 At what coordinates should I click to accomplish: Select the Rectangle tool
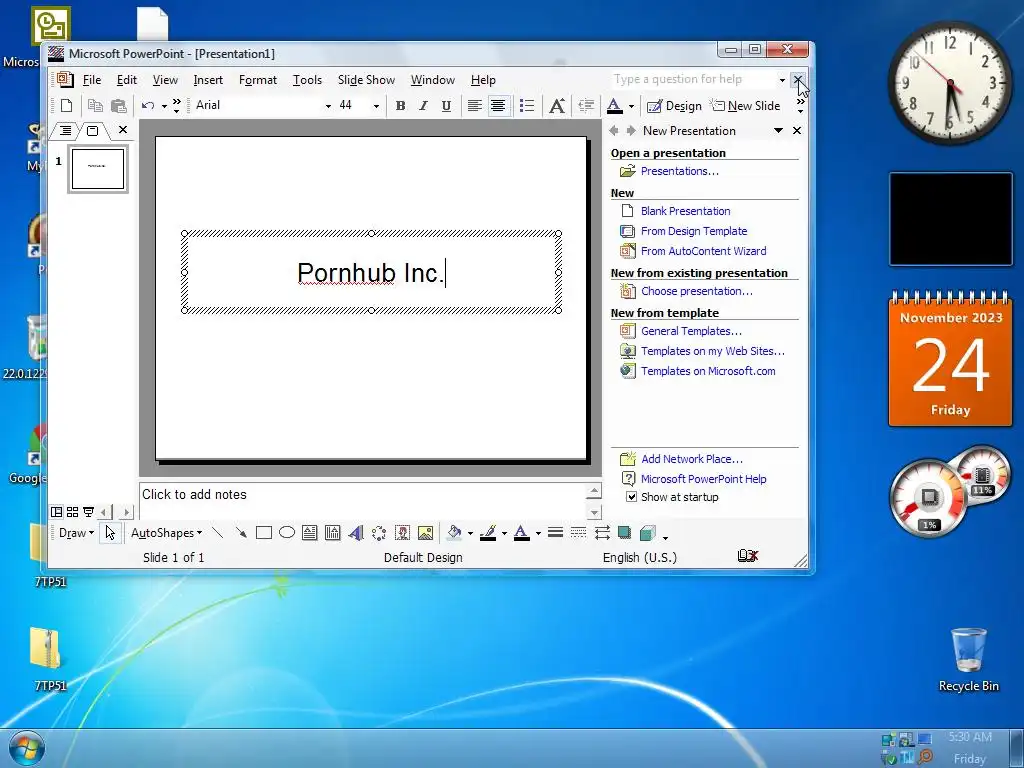coord(264,533)
